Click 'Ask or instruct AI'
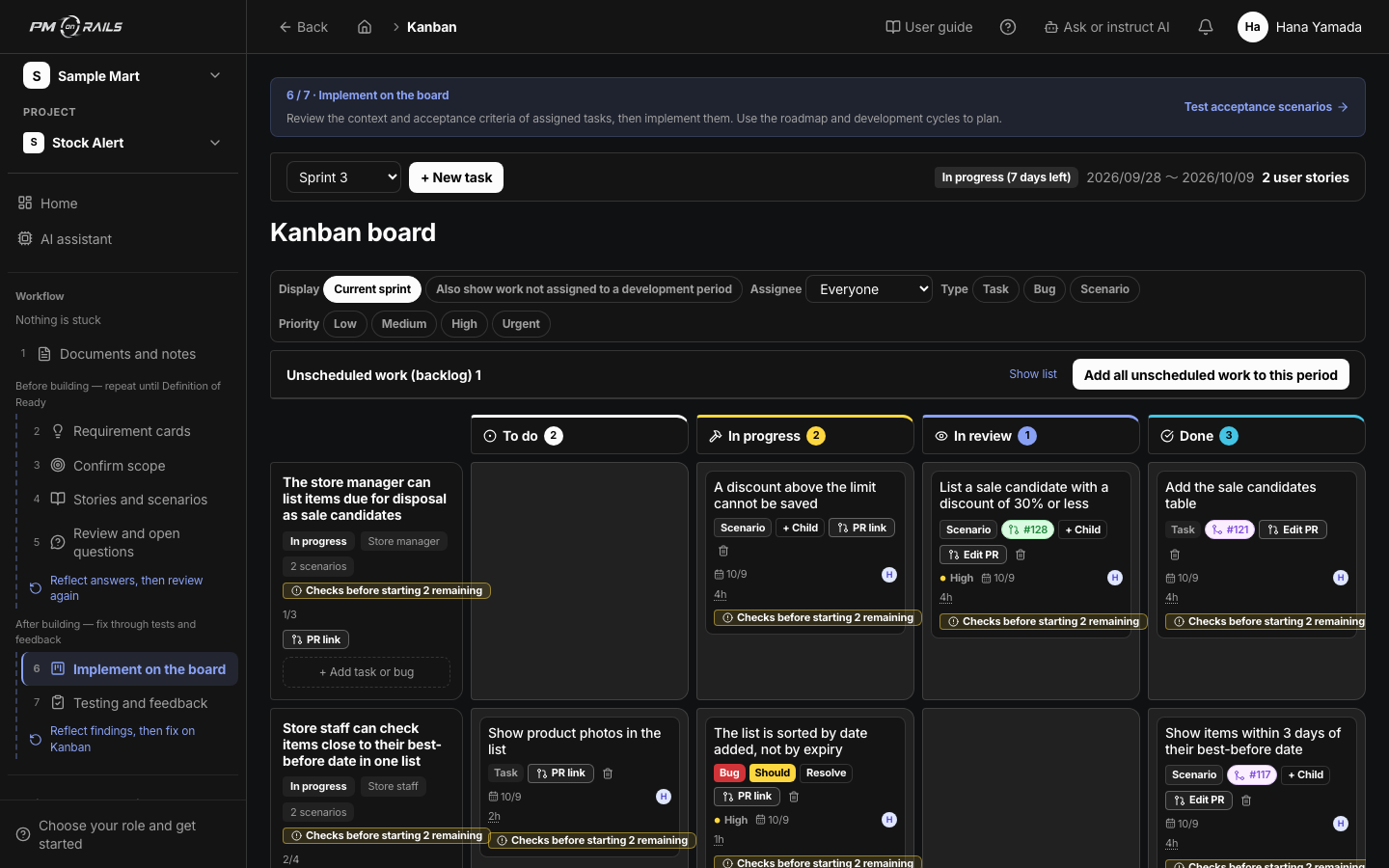 [1106, 27]
